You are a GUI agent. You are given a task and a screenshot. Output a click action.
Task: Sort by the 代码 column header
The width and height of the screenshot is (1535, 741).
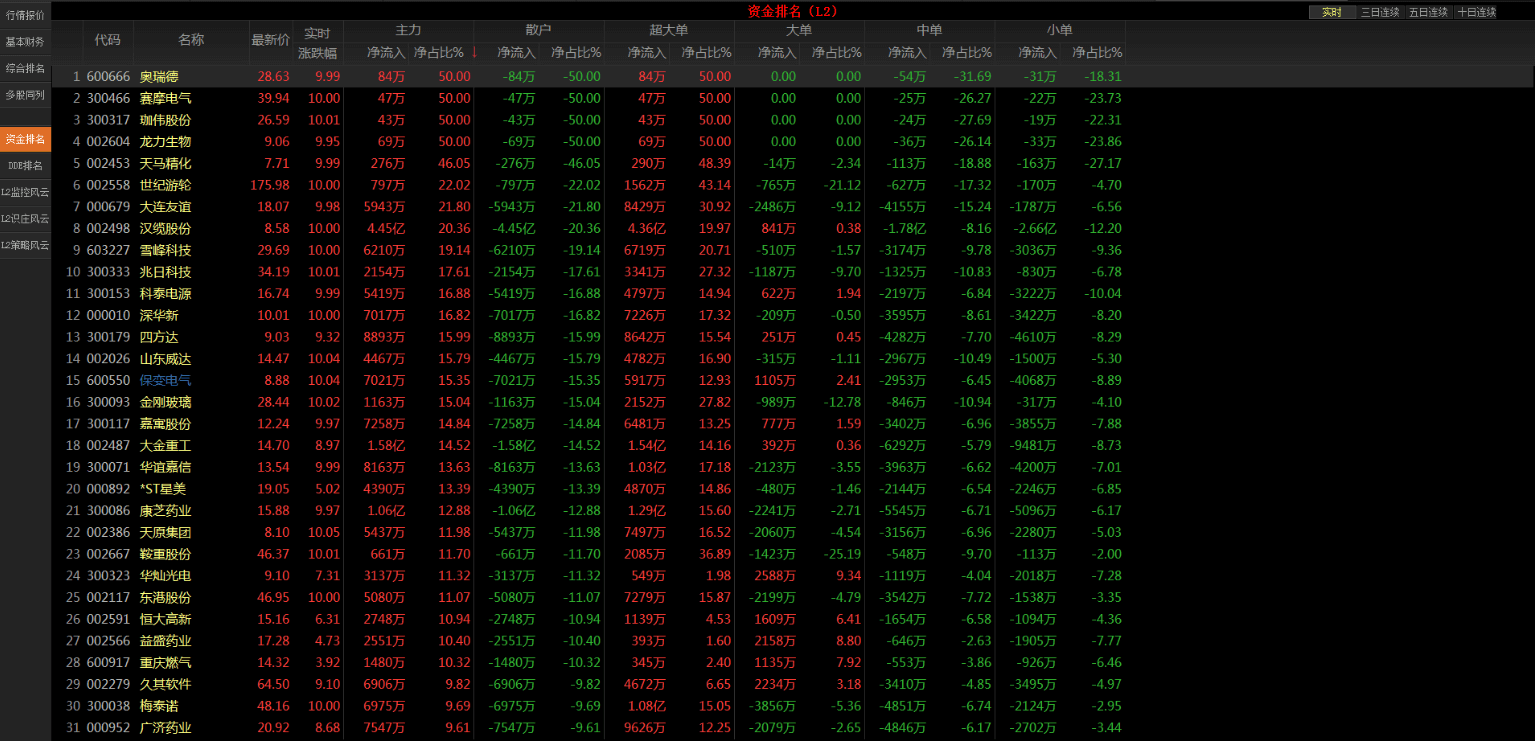108,40
